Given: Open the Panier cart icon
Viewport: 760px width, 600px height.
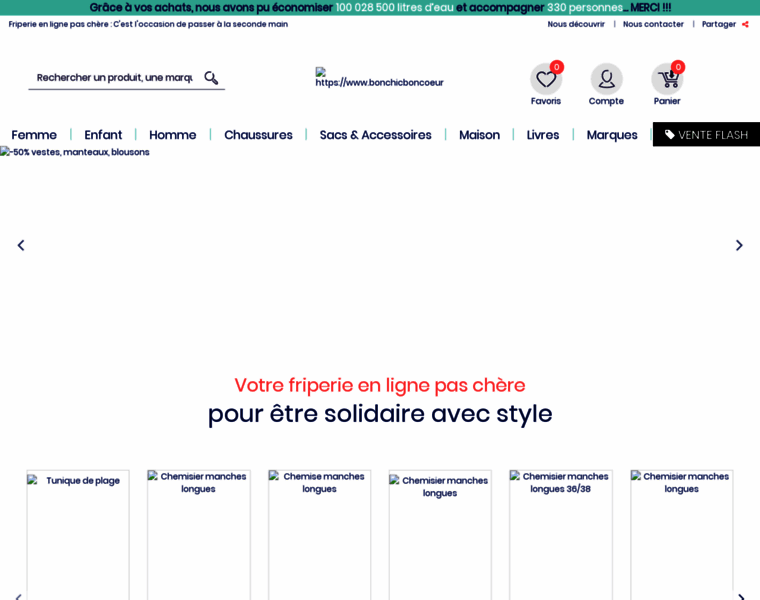Looking at the screenshot, I should [x=667, y=79].
